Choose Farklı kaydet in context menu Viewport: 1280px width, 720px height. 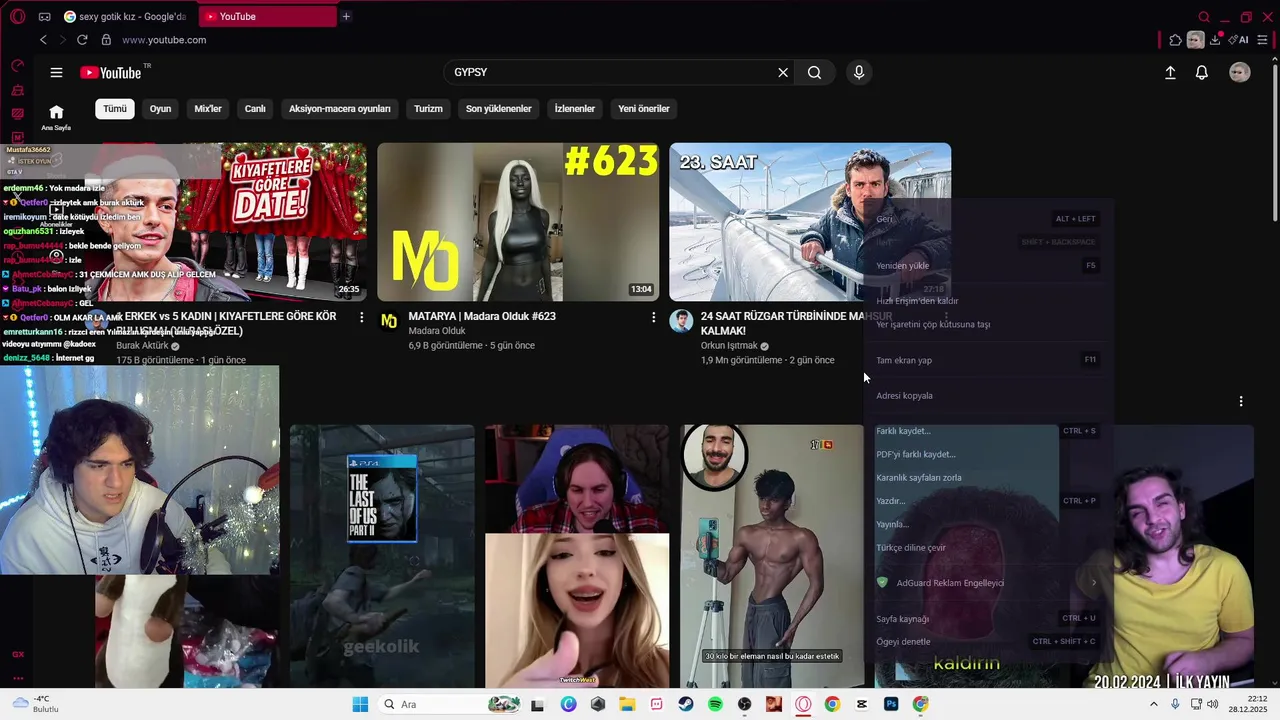coord(987,431)
